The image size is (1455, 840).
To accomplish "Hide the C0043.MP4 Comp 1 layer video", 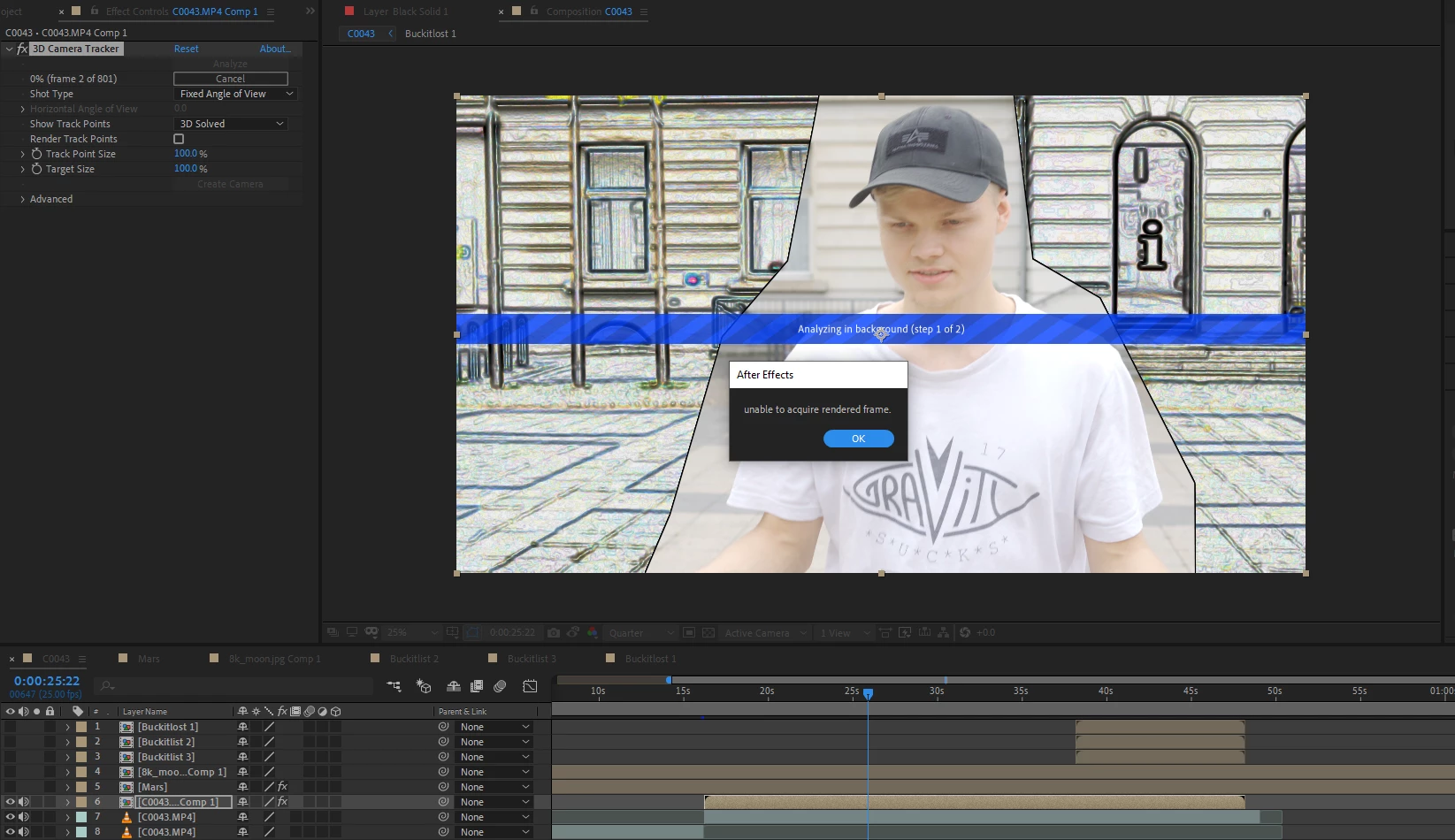I will point(10,802).
